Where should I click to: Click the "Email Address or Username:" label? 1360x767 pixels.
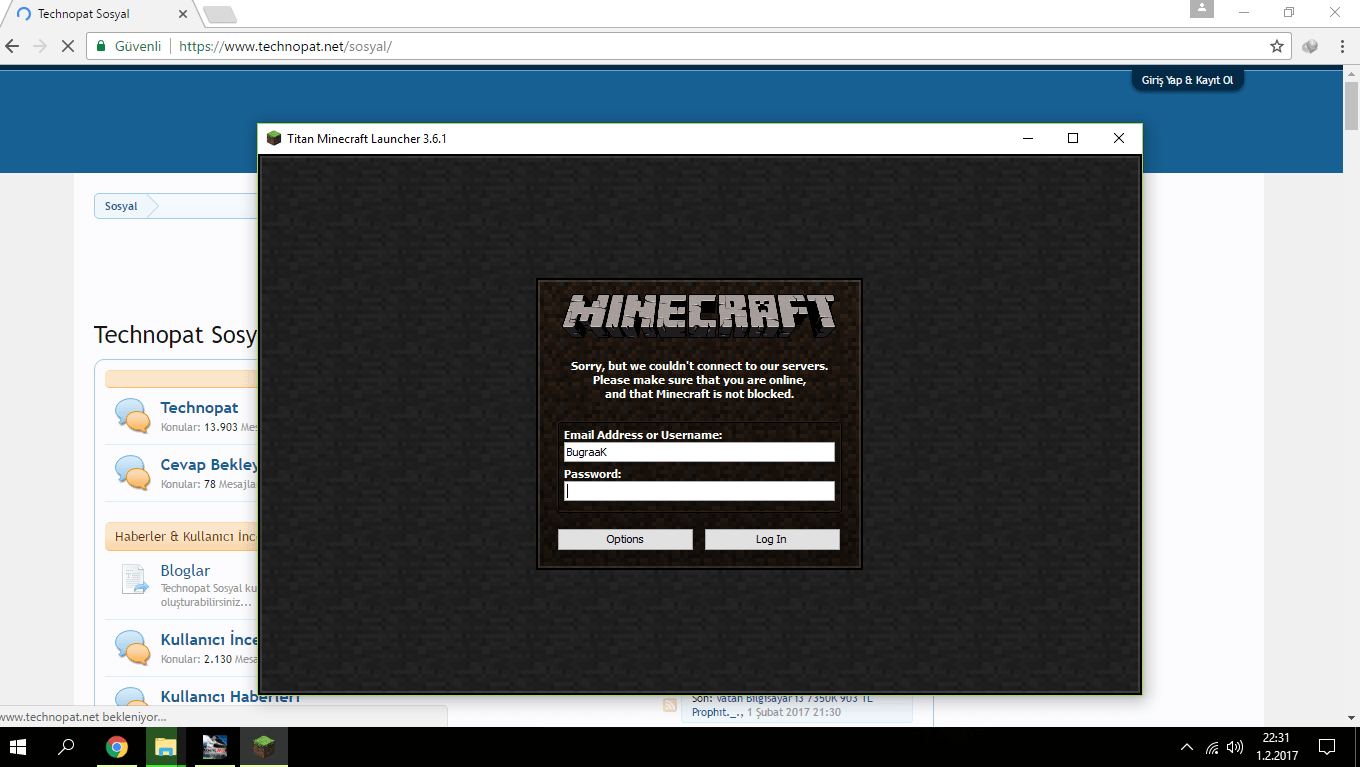tap(643, 435)
